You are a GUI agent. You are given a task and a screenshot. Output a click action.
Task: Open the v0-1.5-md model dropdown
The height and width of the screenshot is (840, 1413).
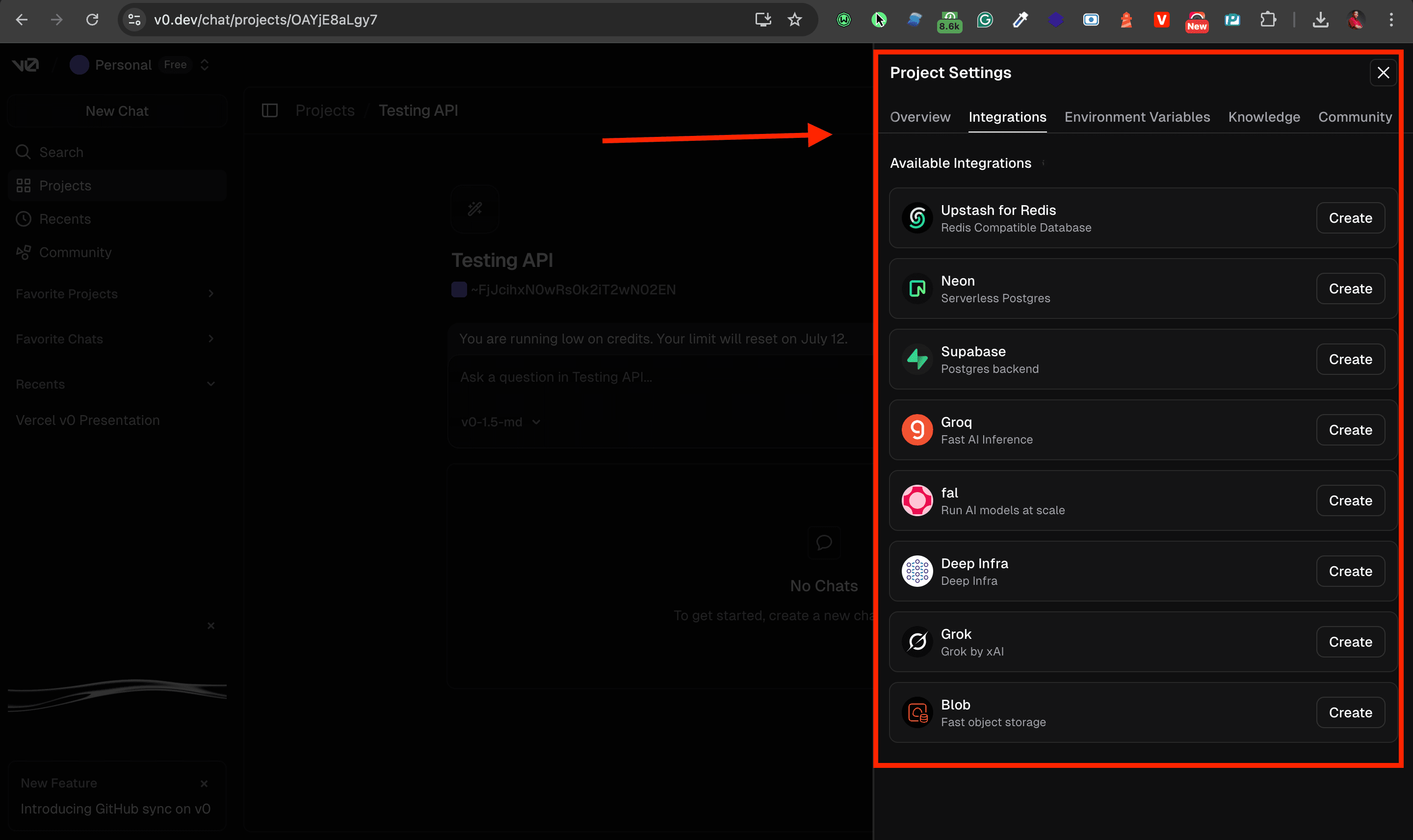tap(500, 422)
